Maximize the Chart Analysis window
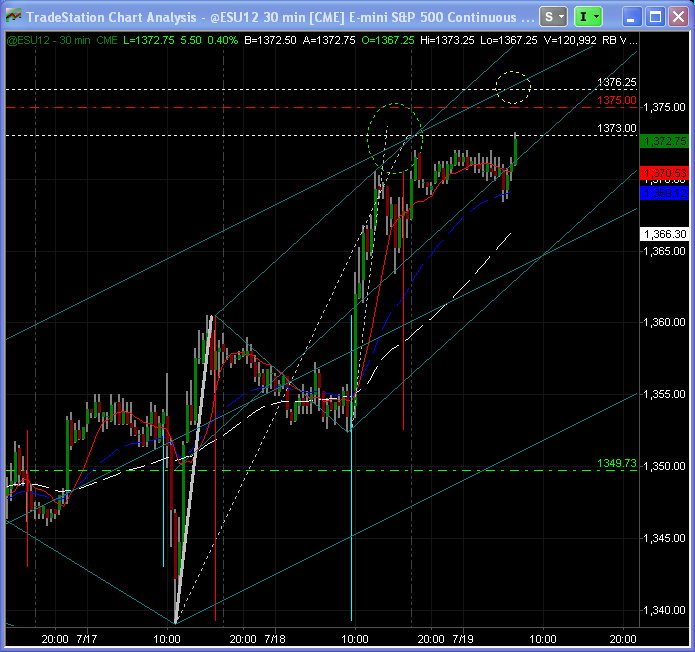The image size is (695, 652). click(655, 17)
